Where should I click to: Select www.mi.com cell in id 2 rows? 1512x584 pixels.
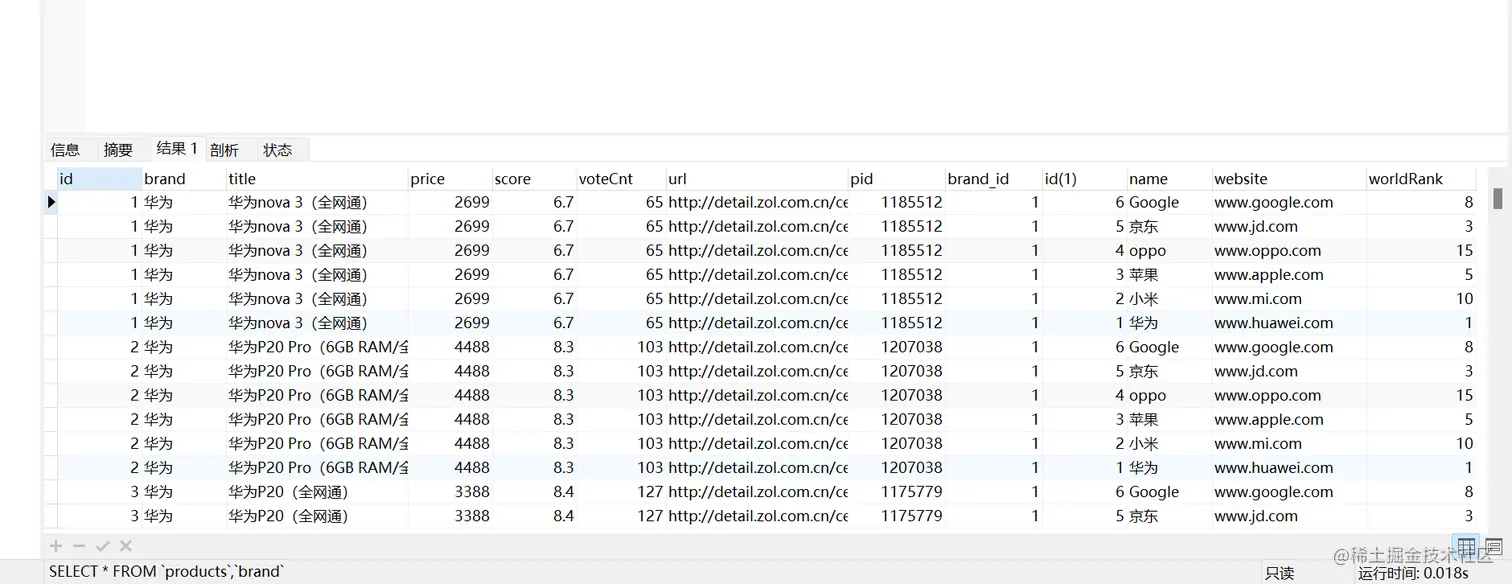click(x=1289, y=443)
